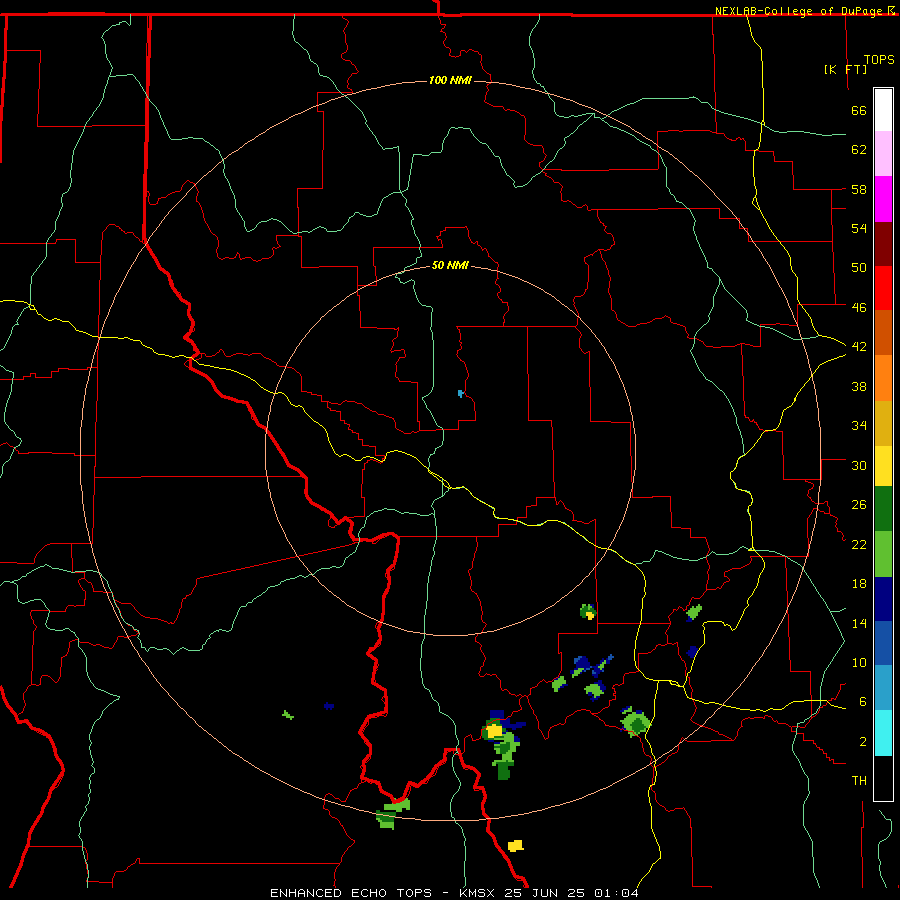The image size is (900, 900).
Task: Select the "38" legend value
Action: pos(859,387)
